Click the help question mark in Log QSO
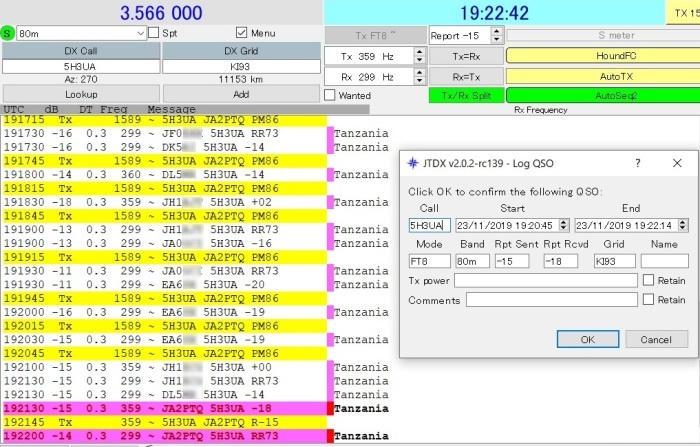The image size is (700, 447). [x=638, y=163]
